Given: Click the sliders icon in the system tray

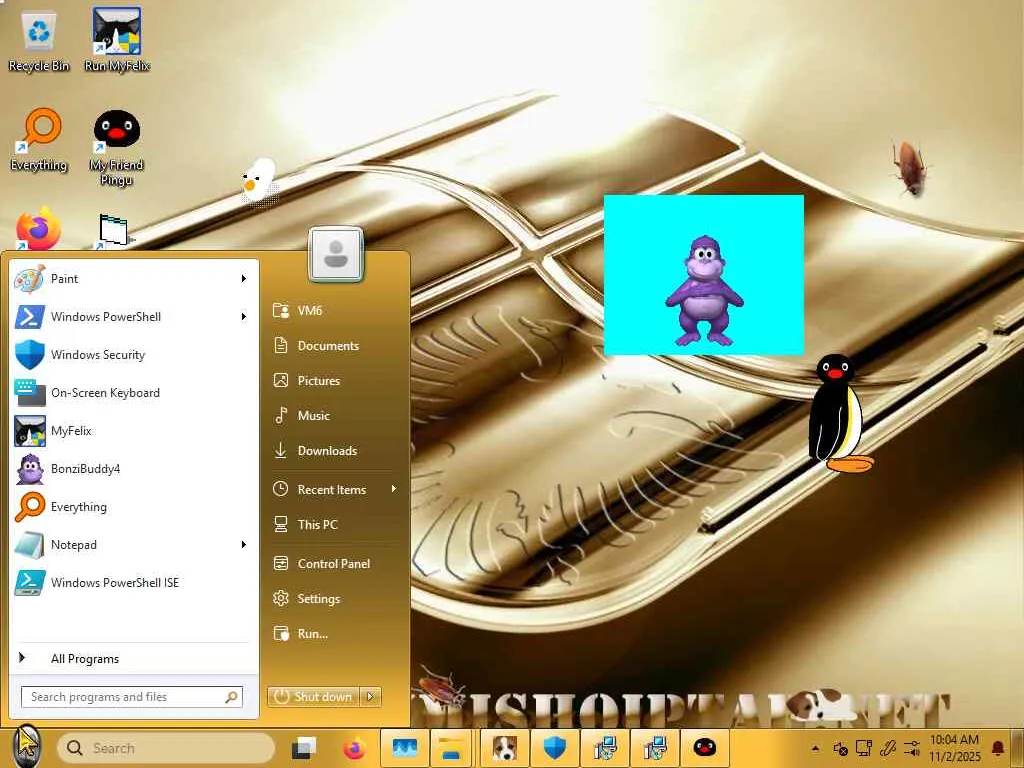Looking at the screenshot, I should (912, 748).
